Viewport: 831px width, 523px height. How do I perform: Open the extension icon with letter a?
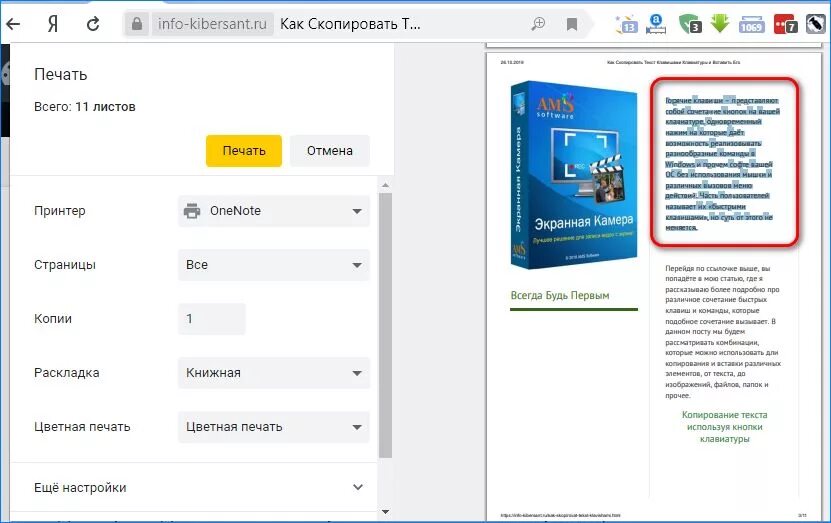point(656,24)
